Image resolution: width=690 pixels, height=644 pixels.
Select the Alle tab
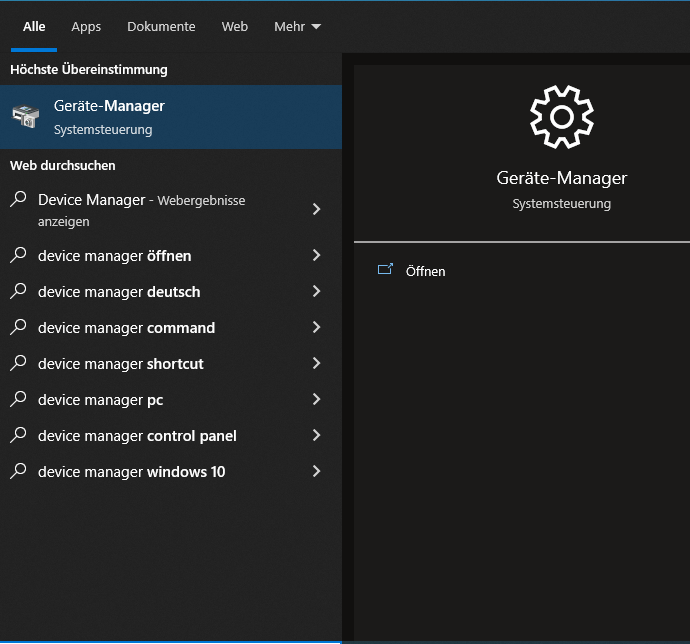point(34,27)
